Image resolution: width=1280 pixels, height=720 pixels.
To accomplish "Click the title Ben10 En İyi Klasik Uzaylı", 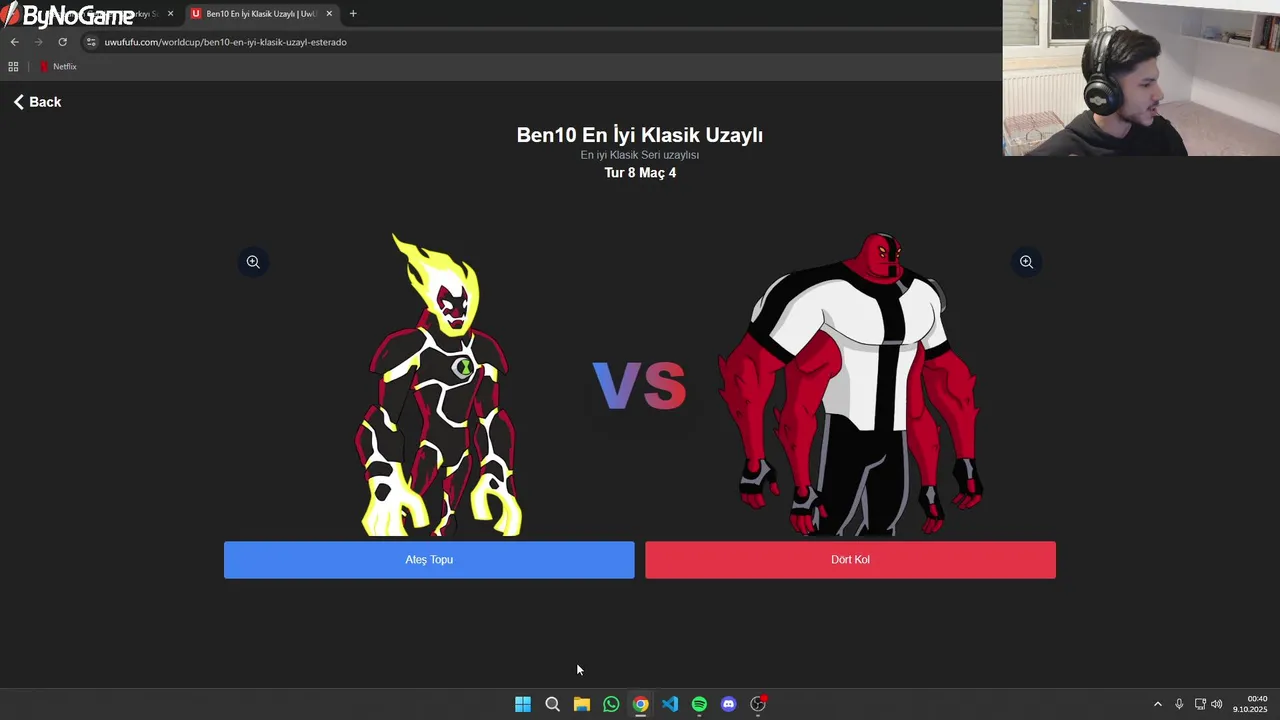I will tap(640, 135).
